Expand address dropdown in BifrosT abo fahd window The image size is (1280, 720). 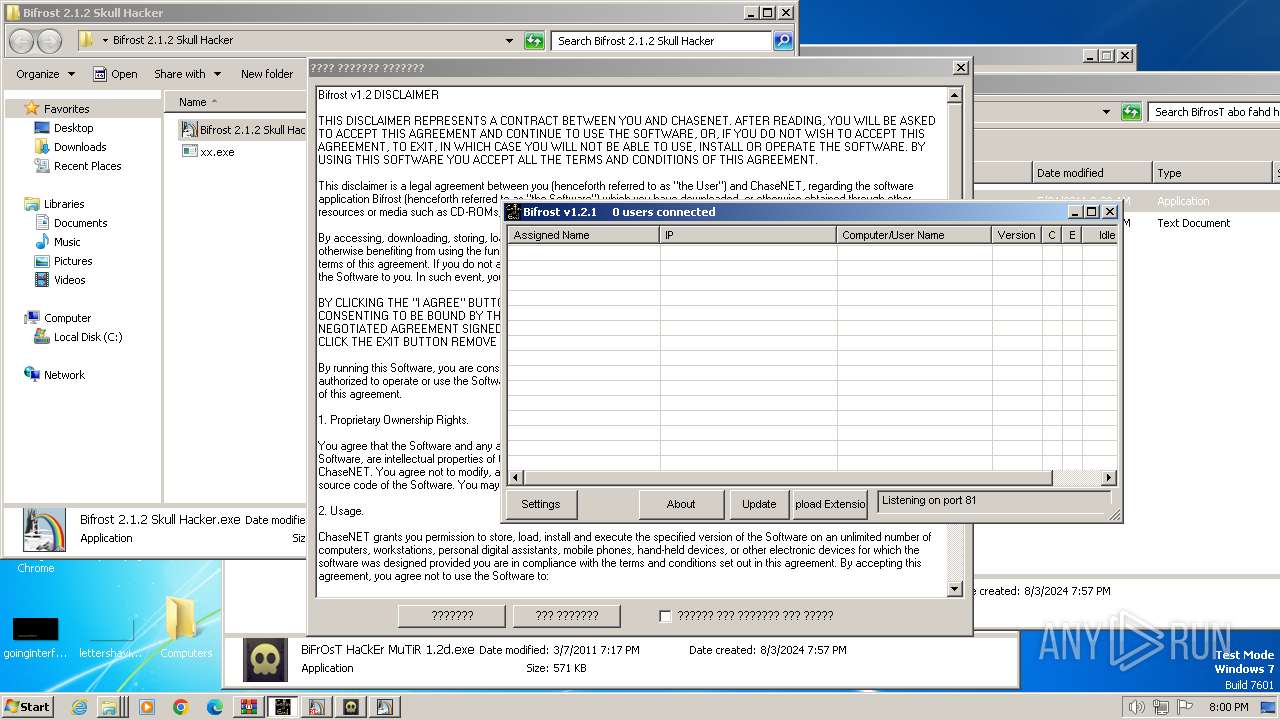click(1106, 112)
